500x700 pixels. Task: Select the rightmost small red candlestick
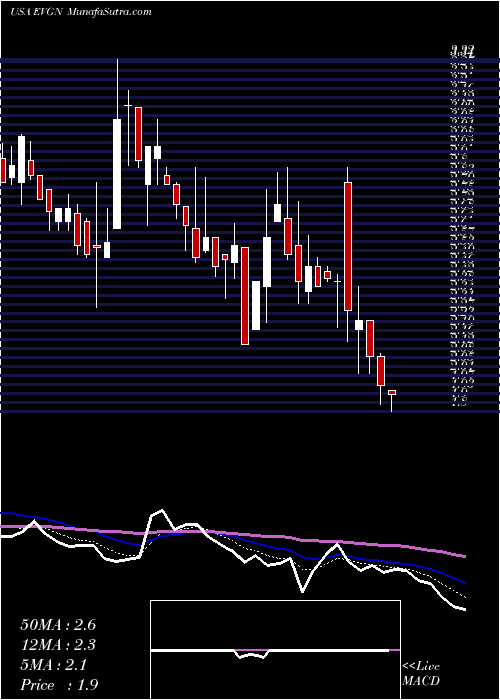point(392,392)
